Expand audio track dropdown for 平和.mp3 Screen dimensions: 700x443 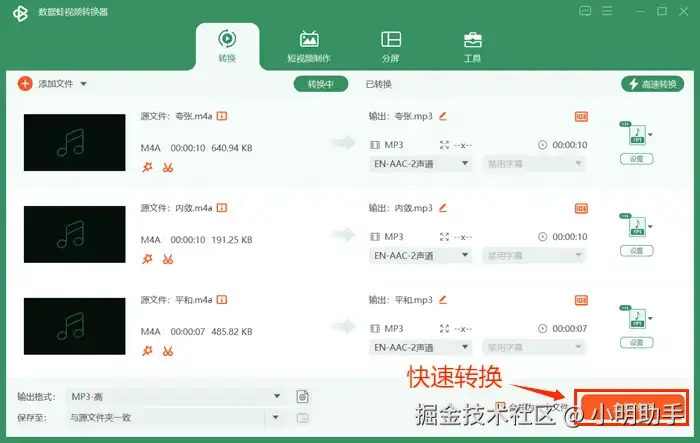click(420, 347)
